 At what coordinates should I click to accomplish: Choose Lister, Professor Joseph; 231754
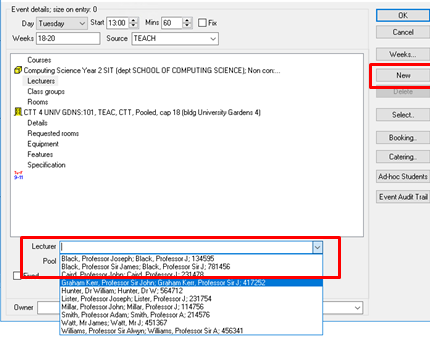point(191,299)
